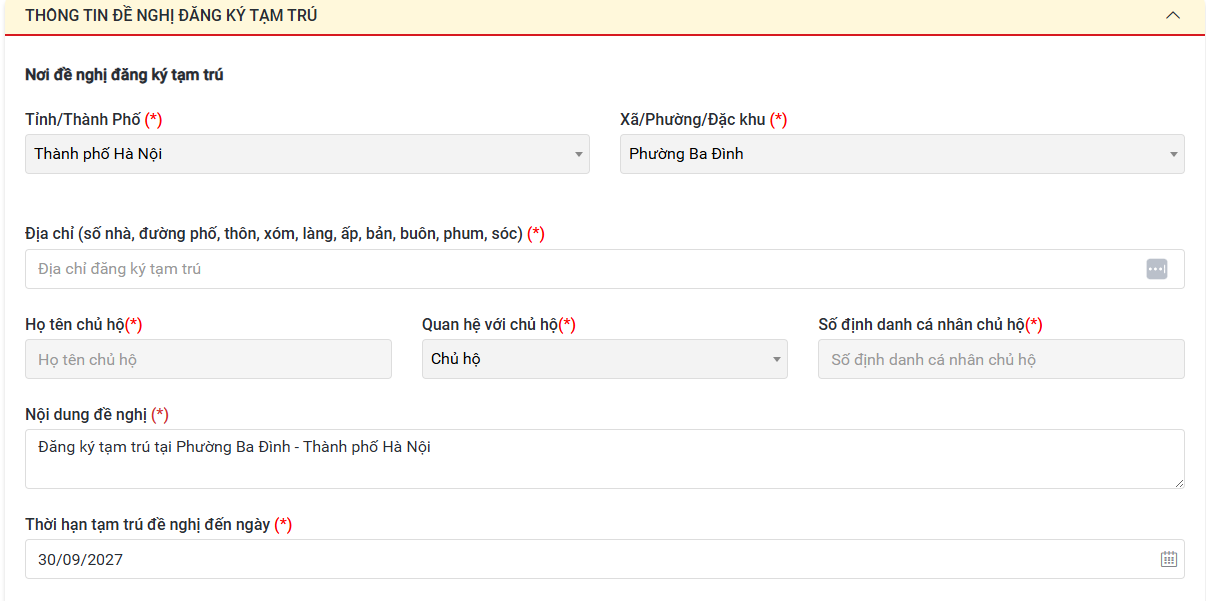Click the calendar icon in date field
Screen dimensions: 1206x601
[1168, 560]
